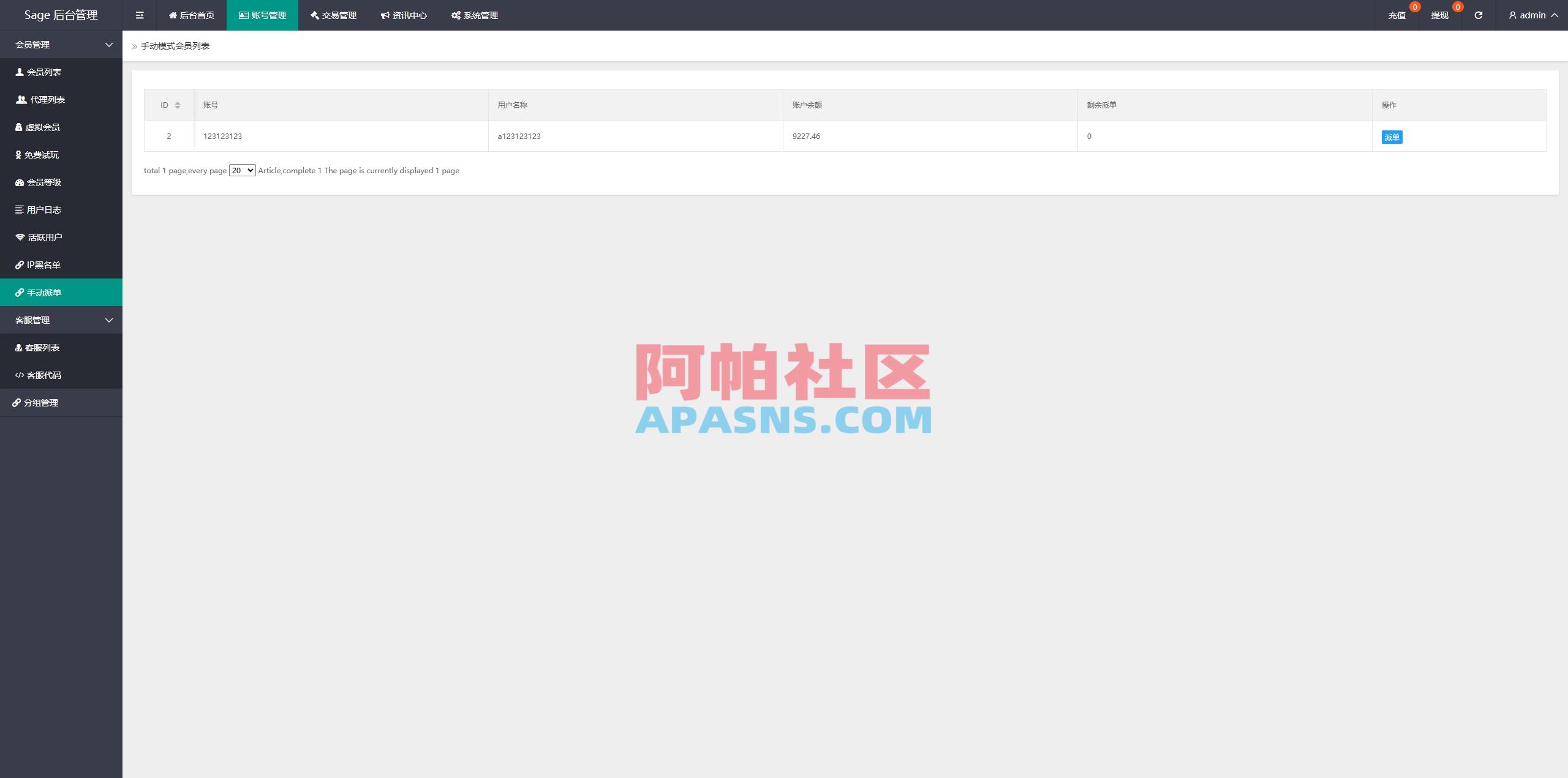Select the 会员列表 sidebar icon
Screen dimensions: 1568x778
point(19,72)
